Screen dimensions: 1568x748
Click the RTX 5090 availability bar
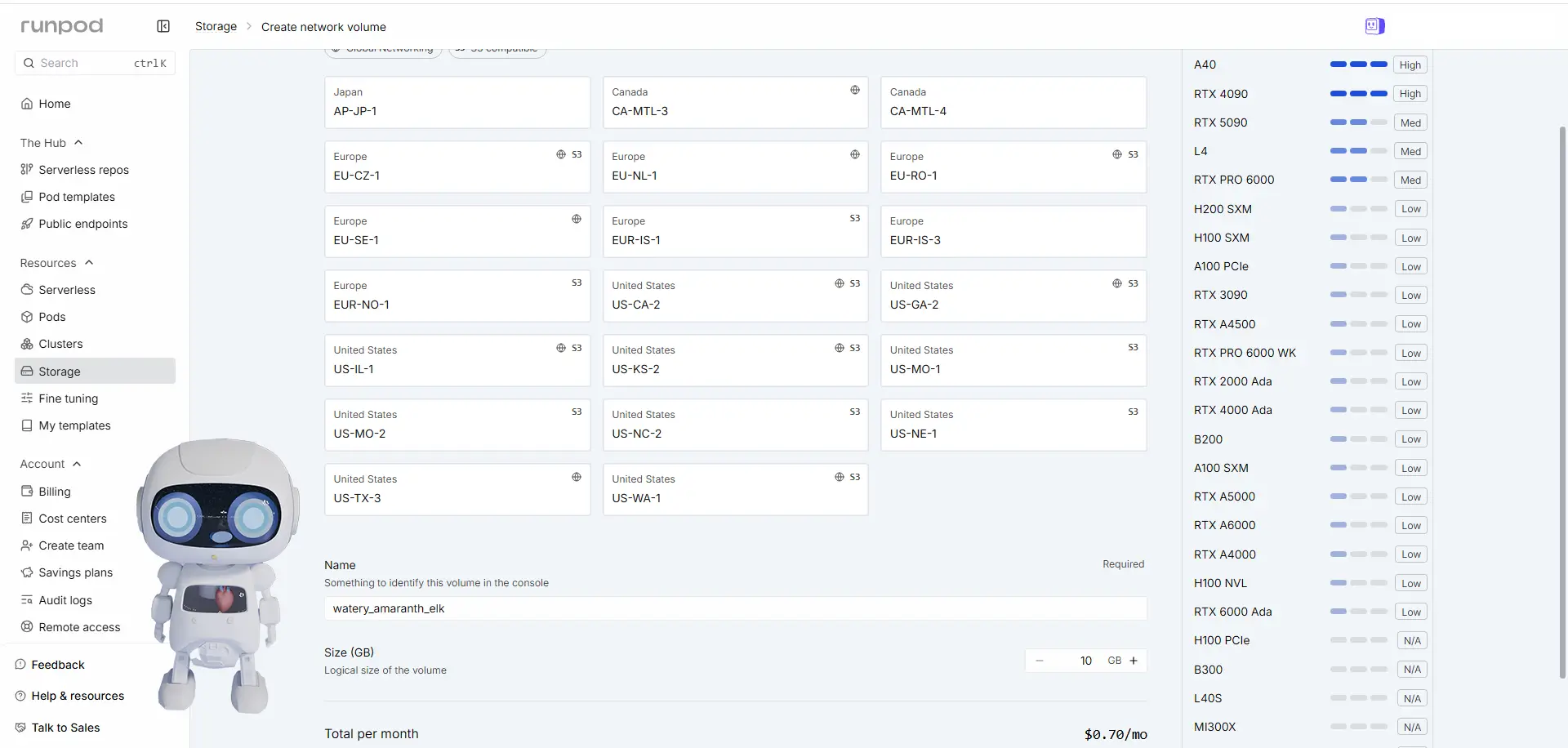coord(1358,122)
